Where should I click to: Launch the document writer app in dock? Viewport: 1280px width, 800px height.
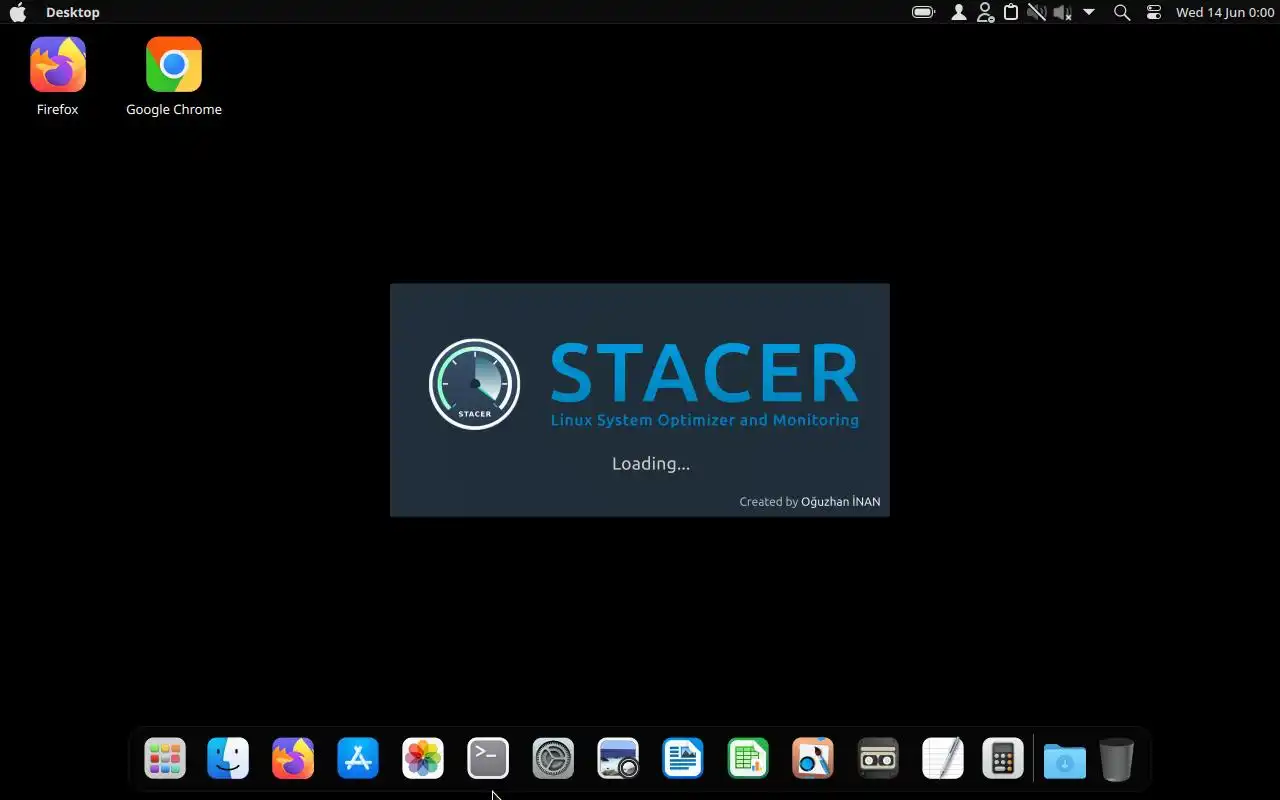click(x=683, y=758)
